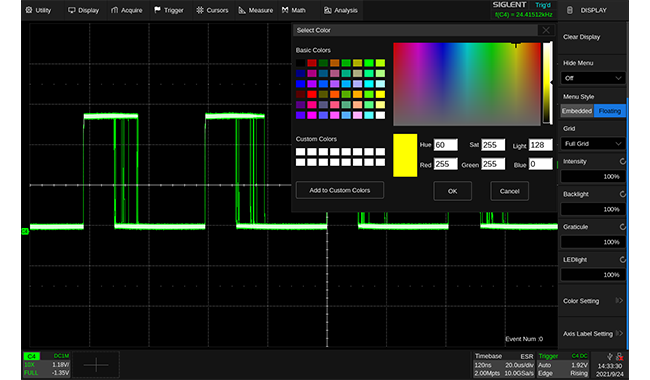Screen dimensions: 650x380
Task: Reset Graticule with the circular arrow icon
Action: (622, 227)
